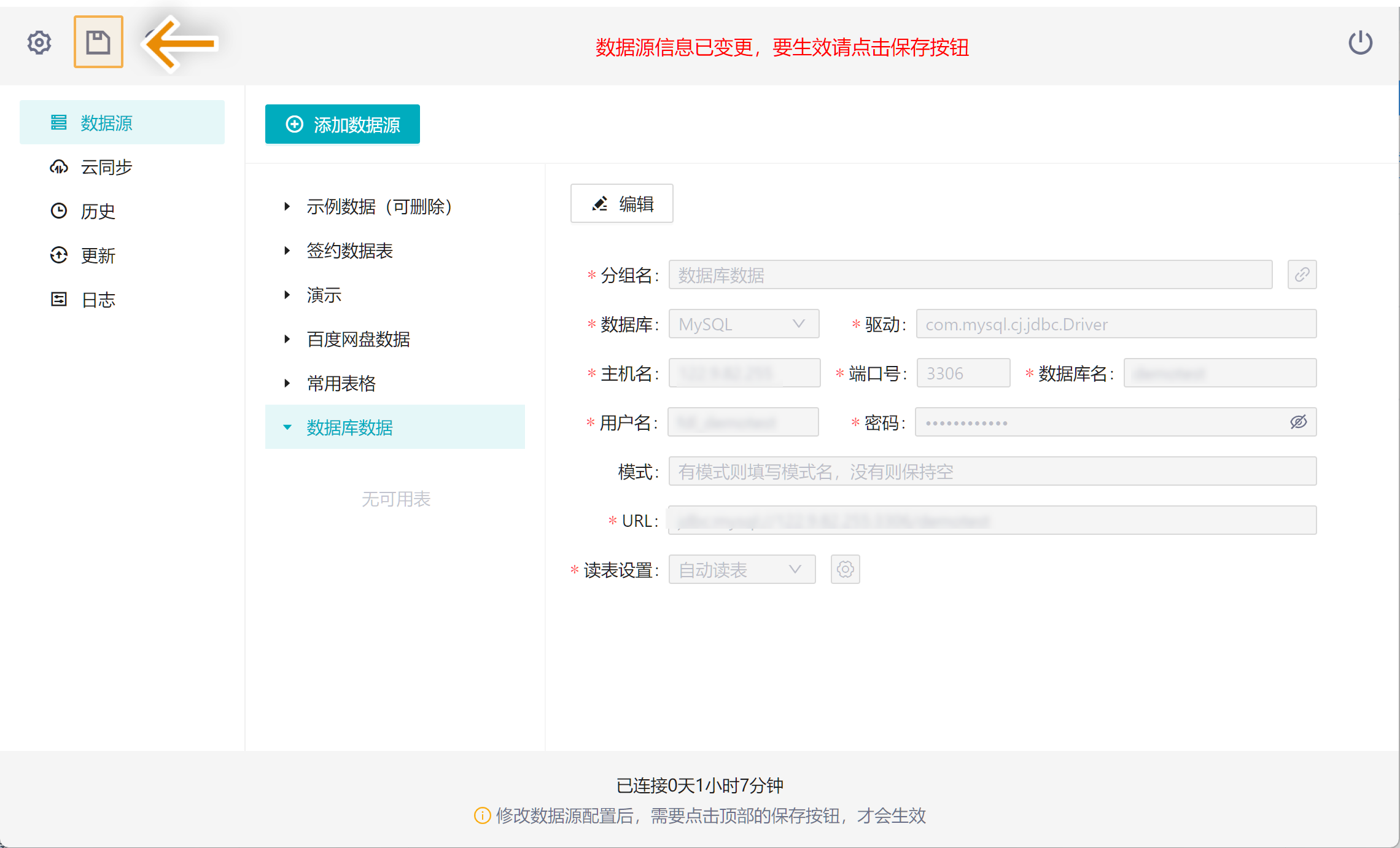Click the 添加数据源 button

tap(342, 124)
